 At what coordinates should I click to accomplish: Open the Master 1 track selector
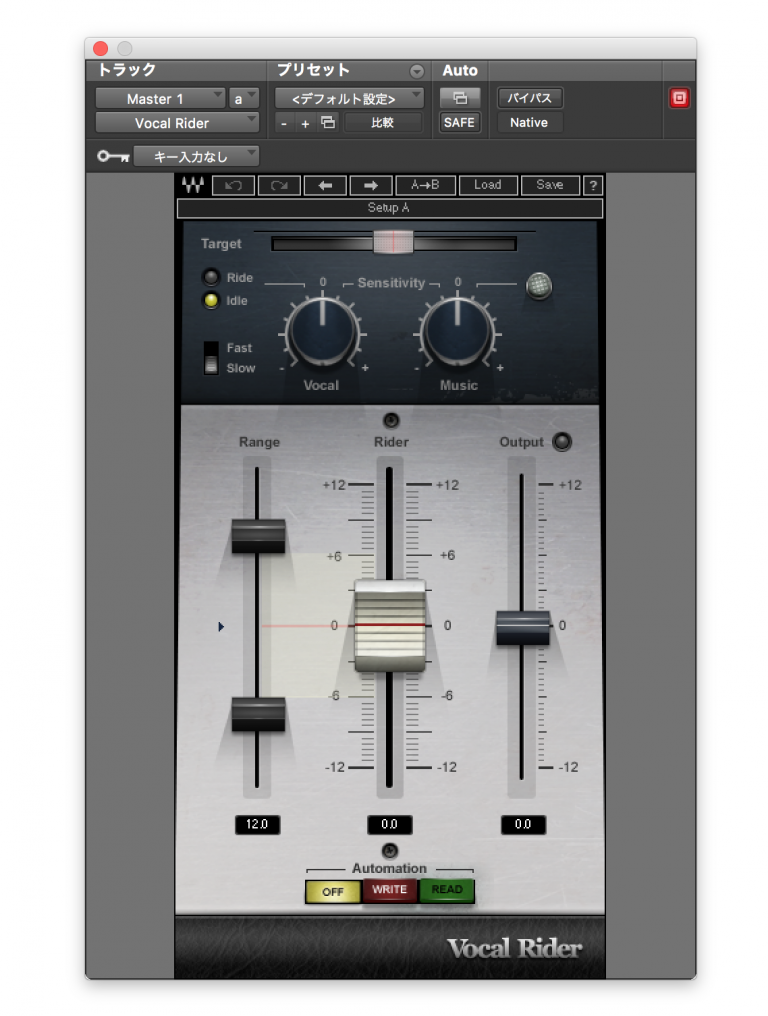[x=160, y=98]
